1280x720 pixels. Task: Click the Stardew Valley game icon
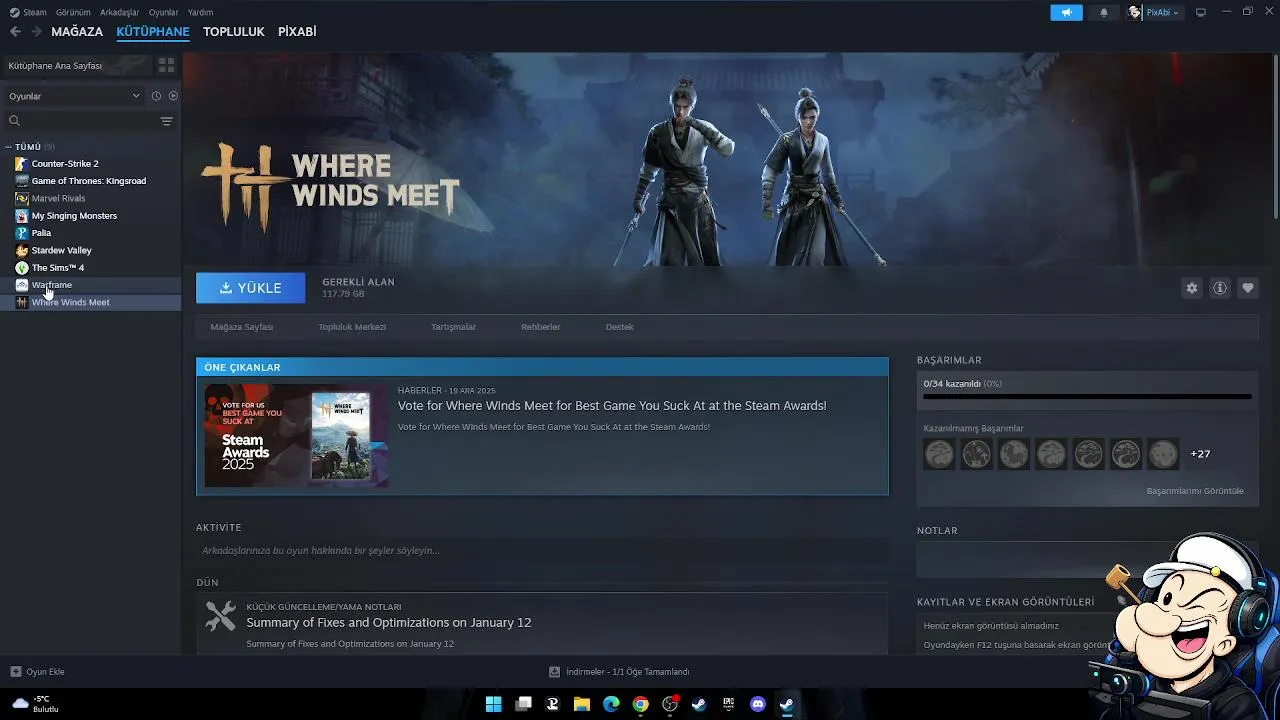point(22,250)
